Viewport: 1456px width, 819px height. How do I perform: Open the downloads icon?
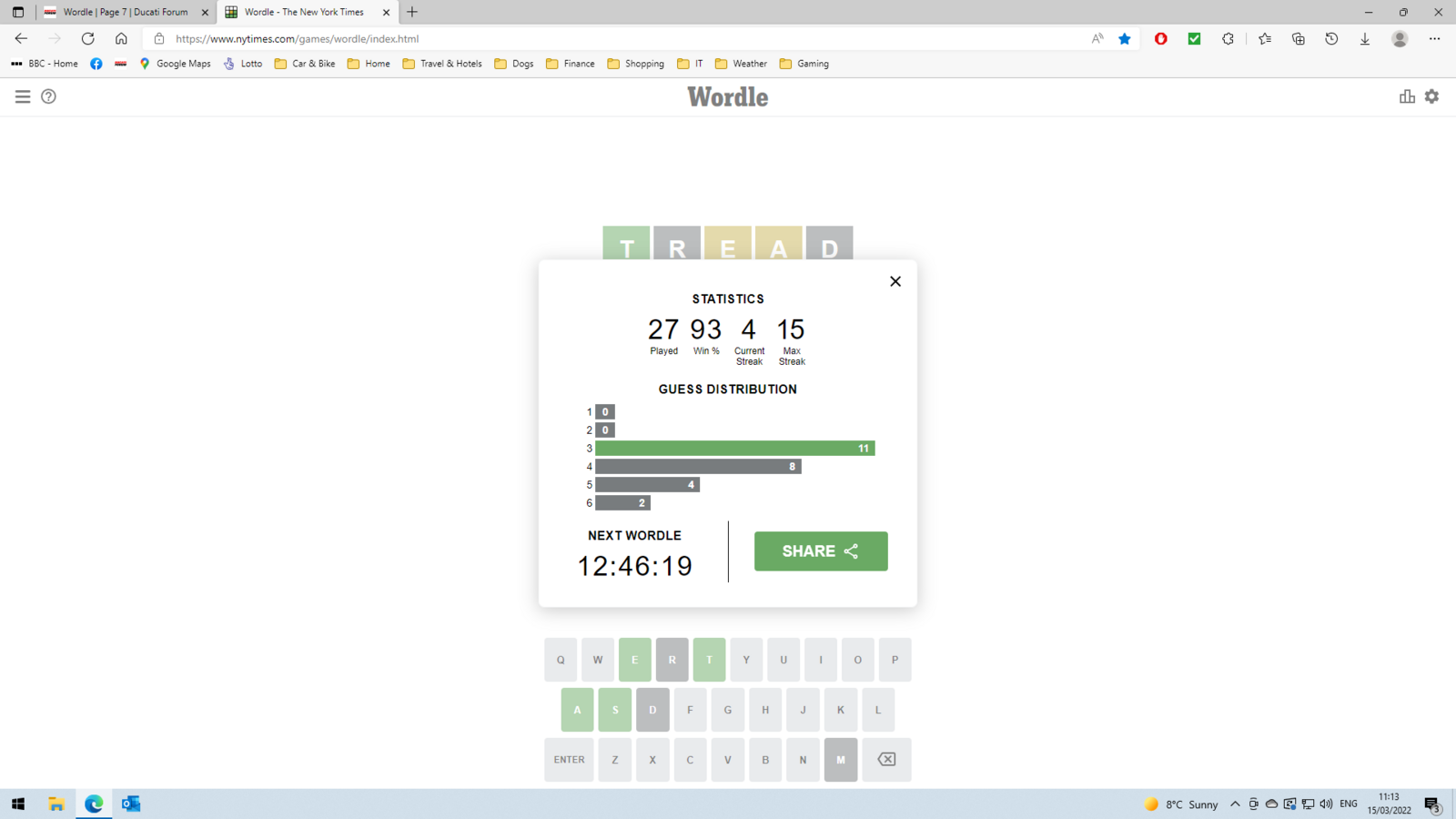tap(1365, 38)
